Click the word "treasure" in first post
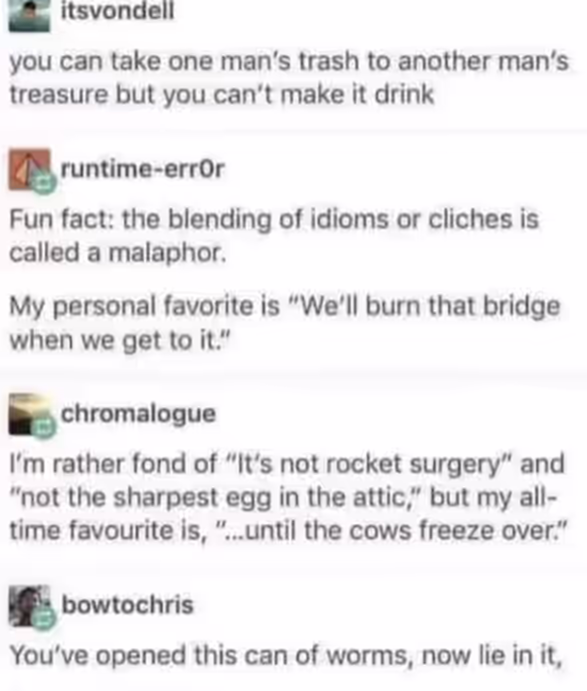The image size is (587, 691). pyautogui.click(x=59, y=95)
